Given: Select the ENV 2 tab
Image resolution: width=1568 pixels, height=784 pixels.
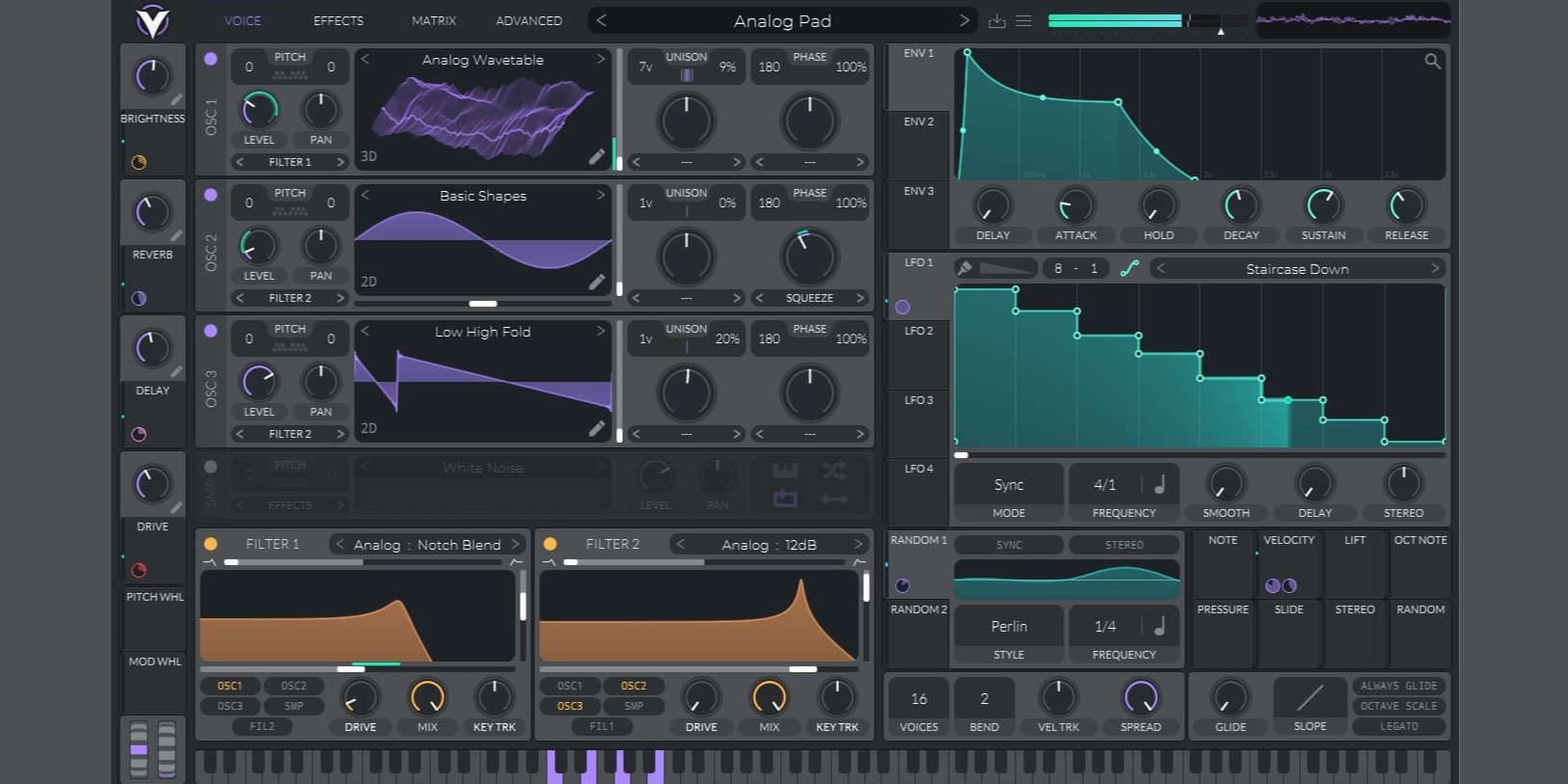Looking at the screenshot, I should tap(918, 146).
